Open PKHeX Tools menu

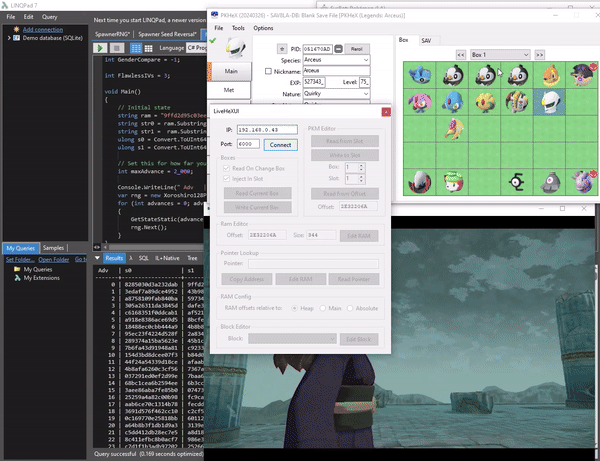(238, 28)
